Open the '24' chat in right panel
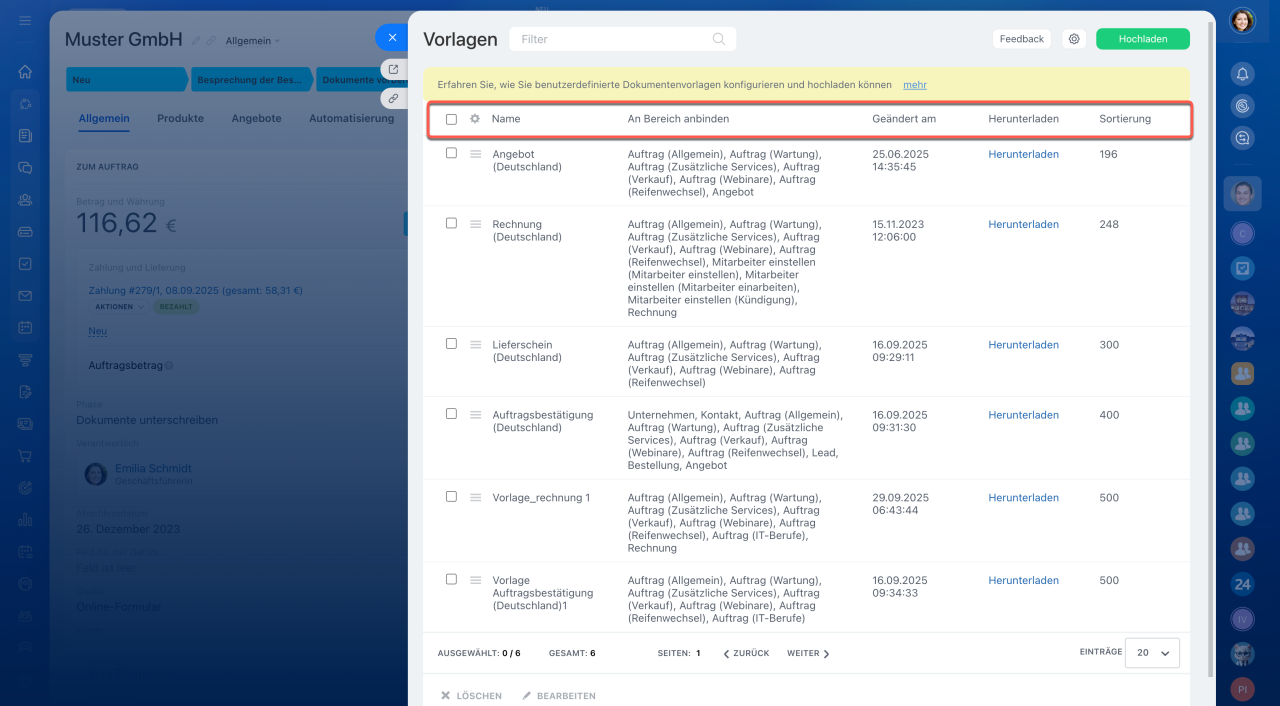 point(1242,584)
